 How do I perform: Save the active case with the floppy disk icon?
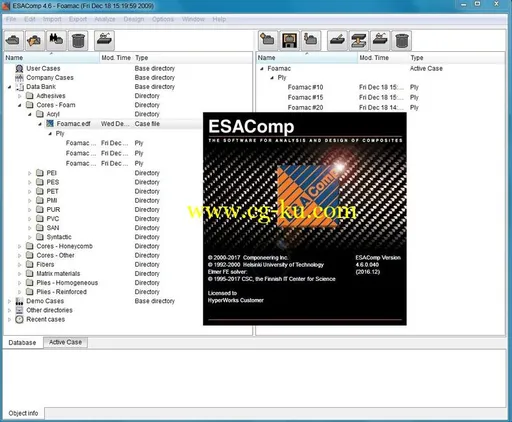289,40
